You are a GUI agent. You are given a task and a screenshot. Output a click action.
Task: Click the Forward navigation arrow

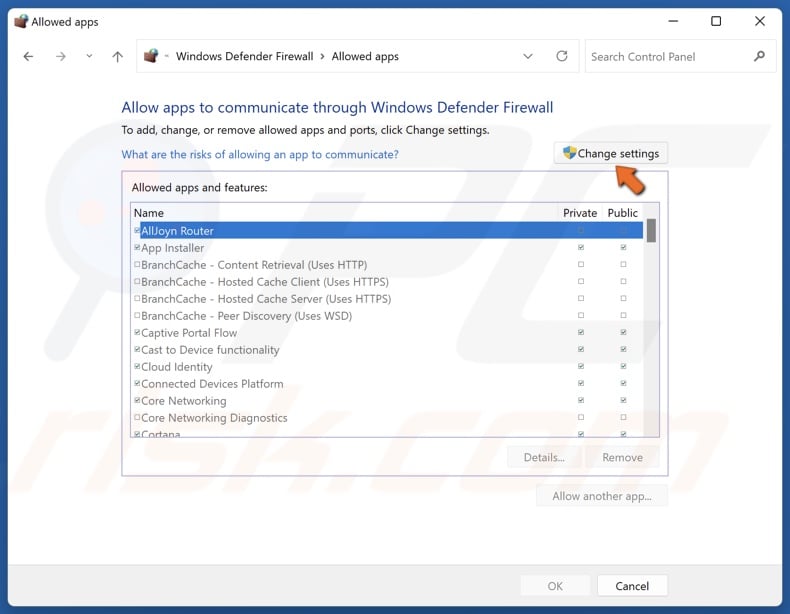60,57
